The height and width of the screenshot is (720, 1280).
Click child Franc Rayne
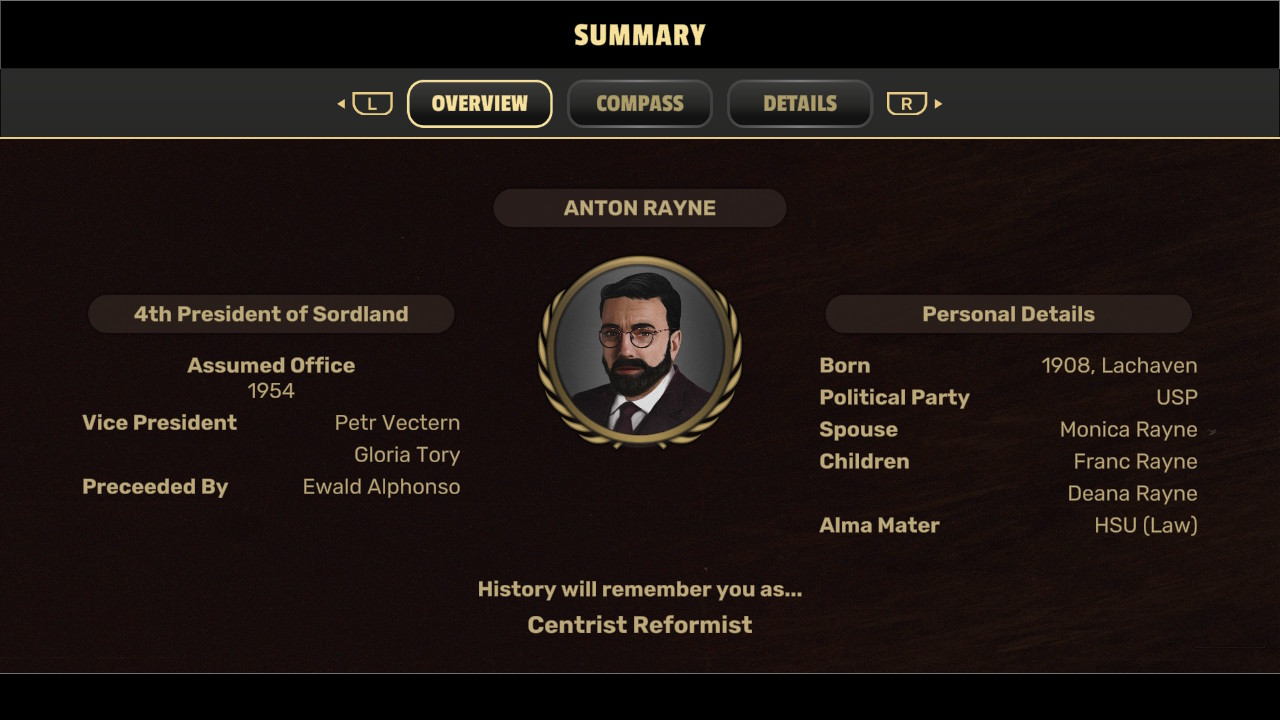[x=1136, y=462]
